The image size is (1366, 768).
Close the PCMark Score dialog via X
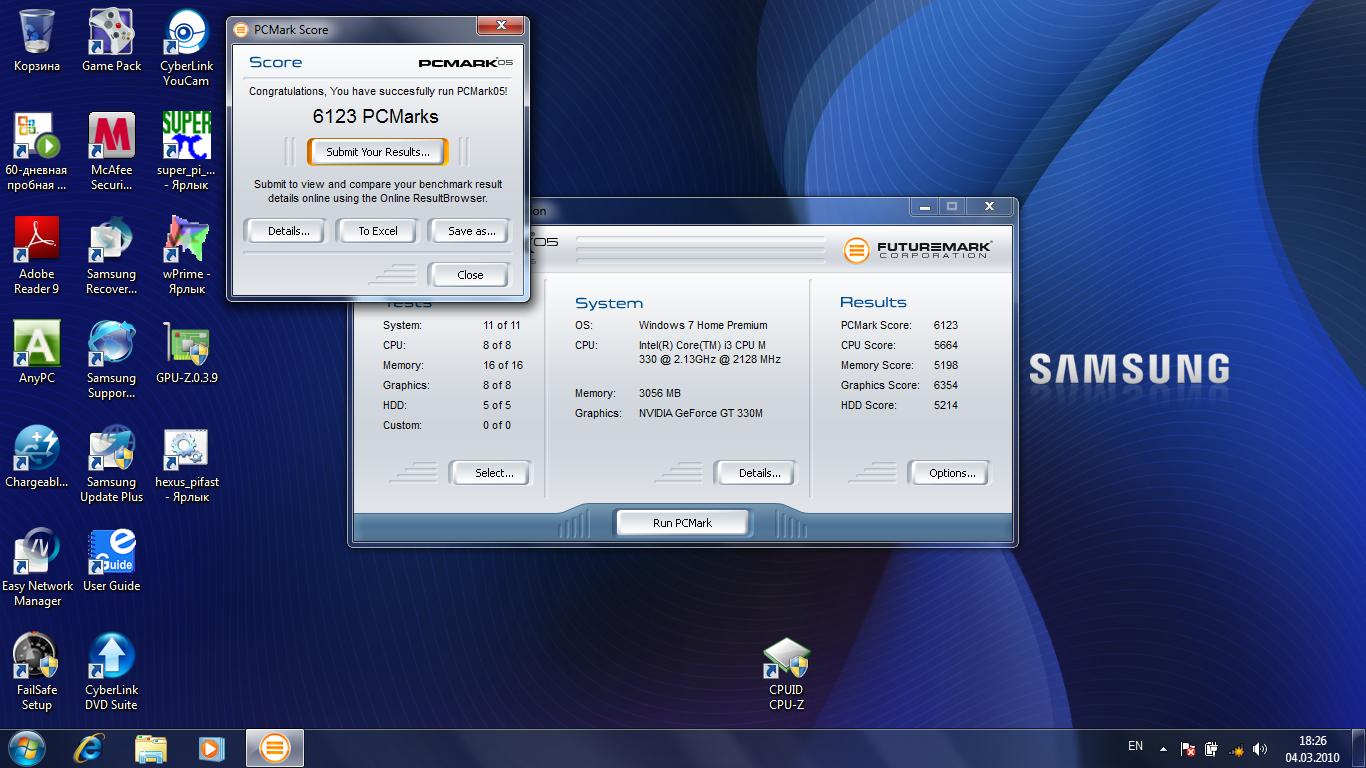point(500,27)
